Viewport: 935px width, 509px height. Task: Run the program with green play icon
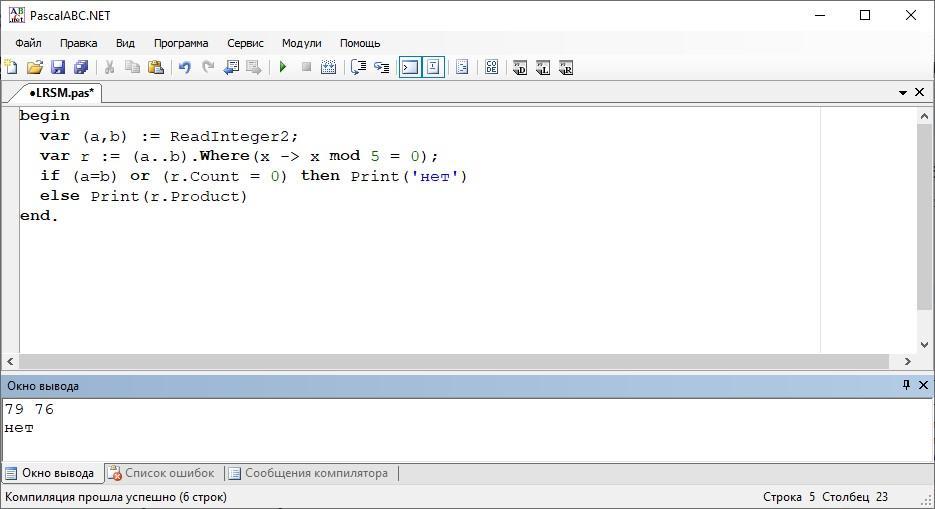tap(283, 67)
